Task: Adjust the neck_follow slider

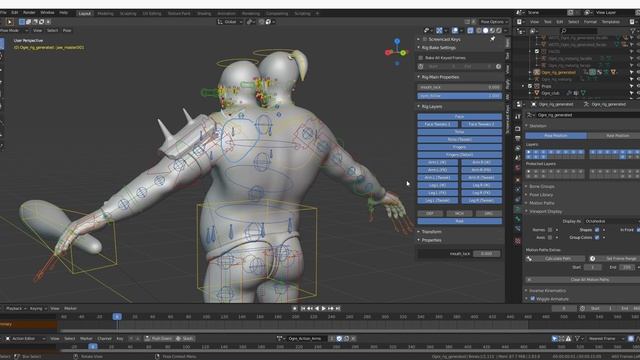Action: pyautogui.click(x=460, y=96)
